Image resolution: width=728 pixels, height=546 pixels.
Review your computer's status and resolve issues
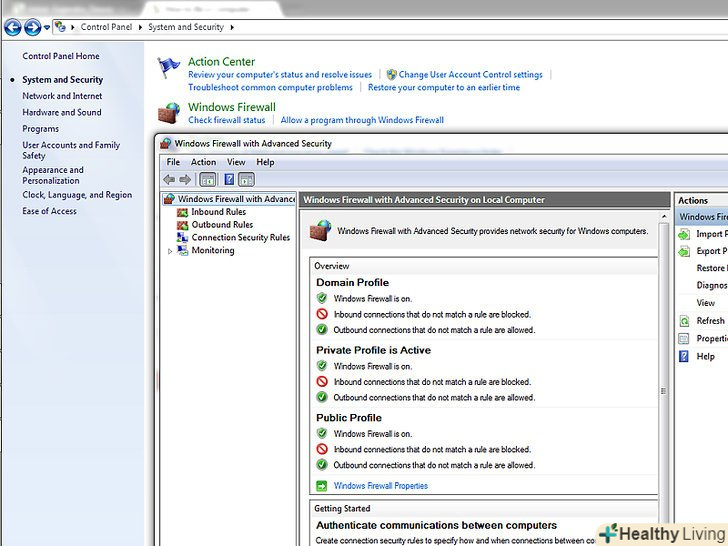pos(280,74)
